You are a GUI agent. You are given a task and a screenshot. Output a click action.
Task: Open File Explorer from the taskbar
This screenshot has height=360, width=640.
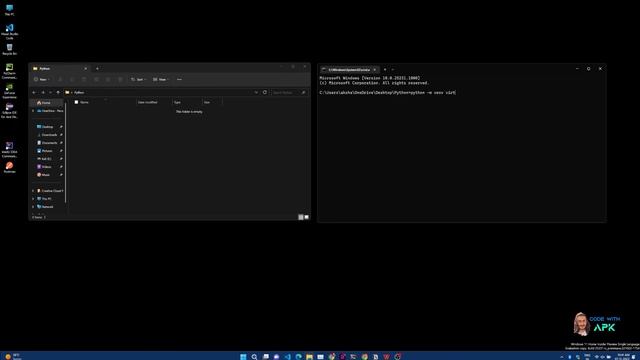309,357
